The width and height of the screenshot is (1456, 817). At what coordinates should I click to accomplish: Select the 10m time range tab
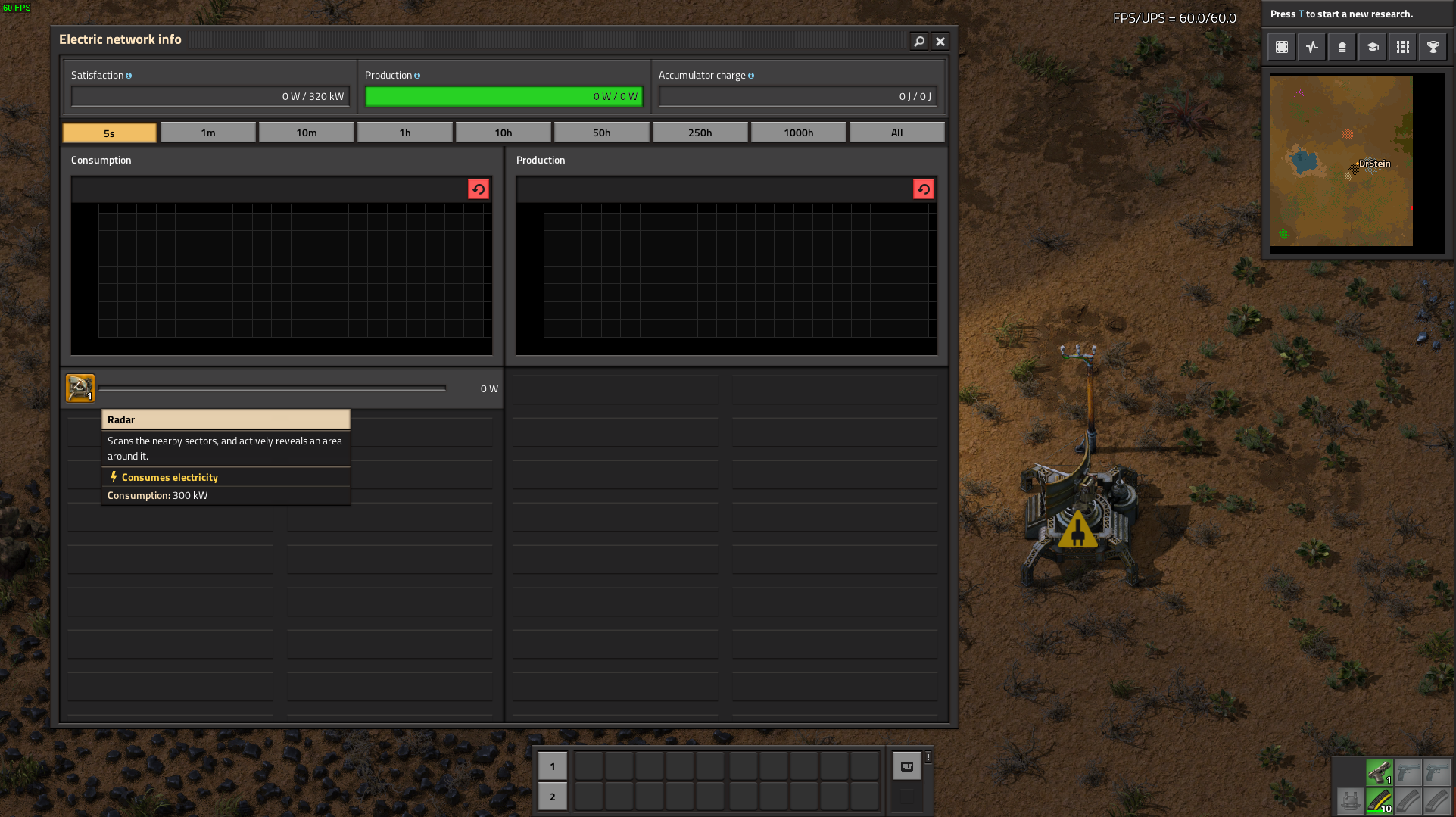[x=307, y=133]
